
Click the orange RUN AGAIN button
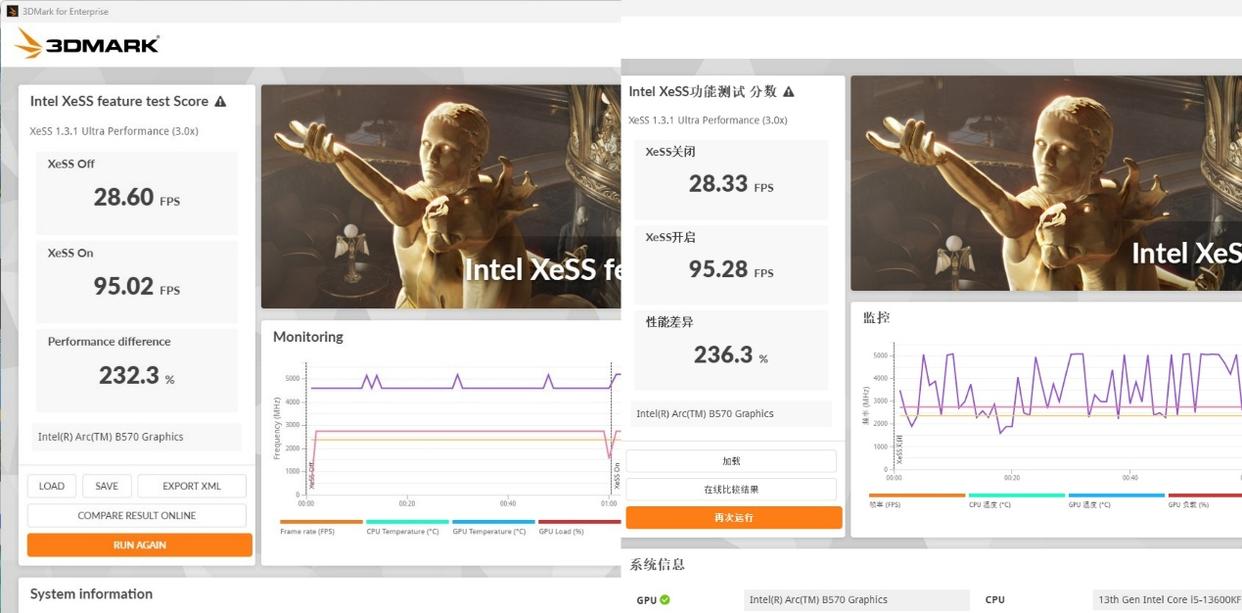click(x=140, y=545)
